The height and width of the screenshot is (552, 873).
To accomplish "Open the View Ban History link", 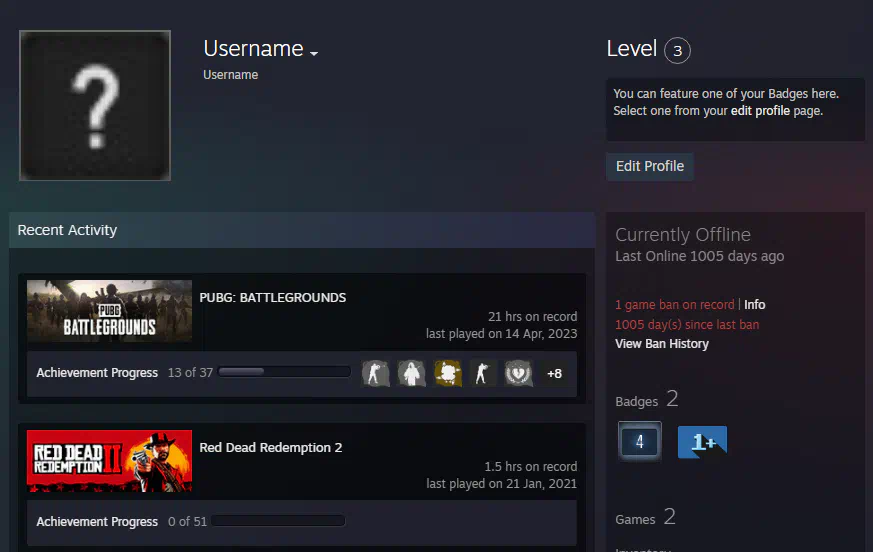I will 662,344.
